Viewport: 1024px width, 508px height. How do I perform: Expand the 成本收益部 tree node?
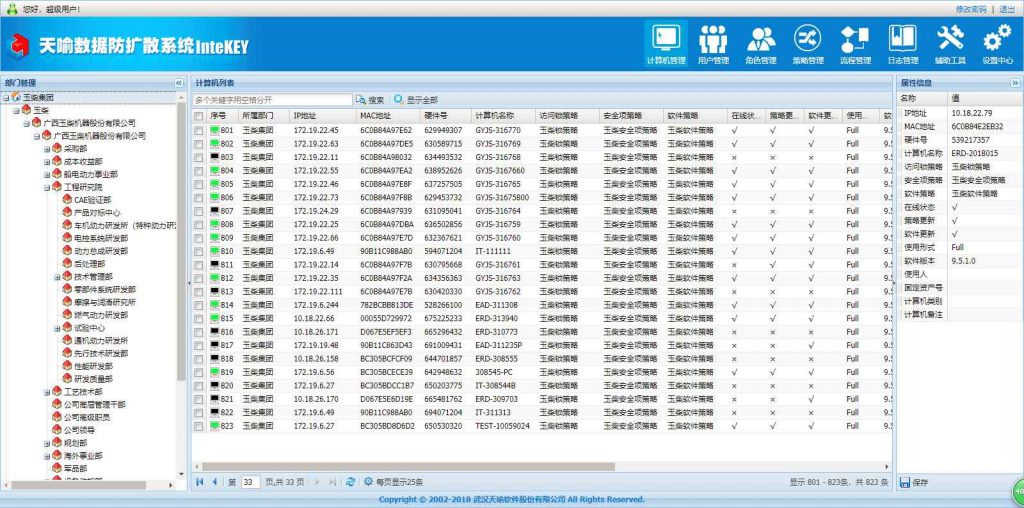47,161
